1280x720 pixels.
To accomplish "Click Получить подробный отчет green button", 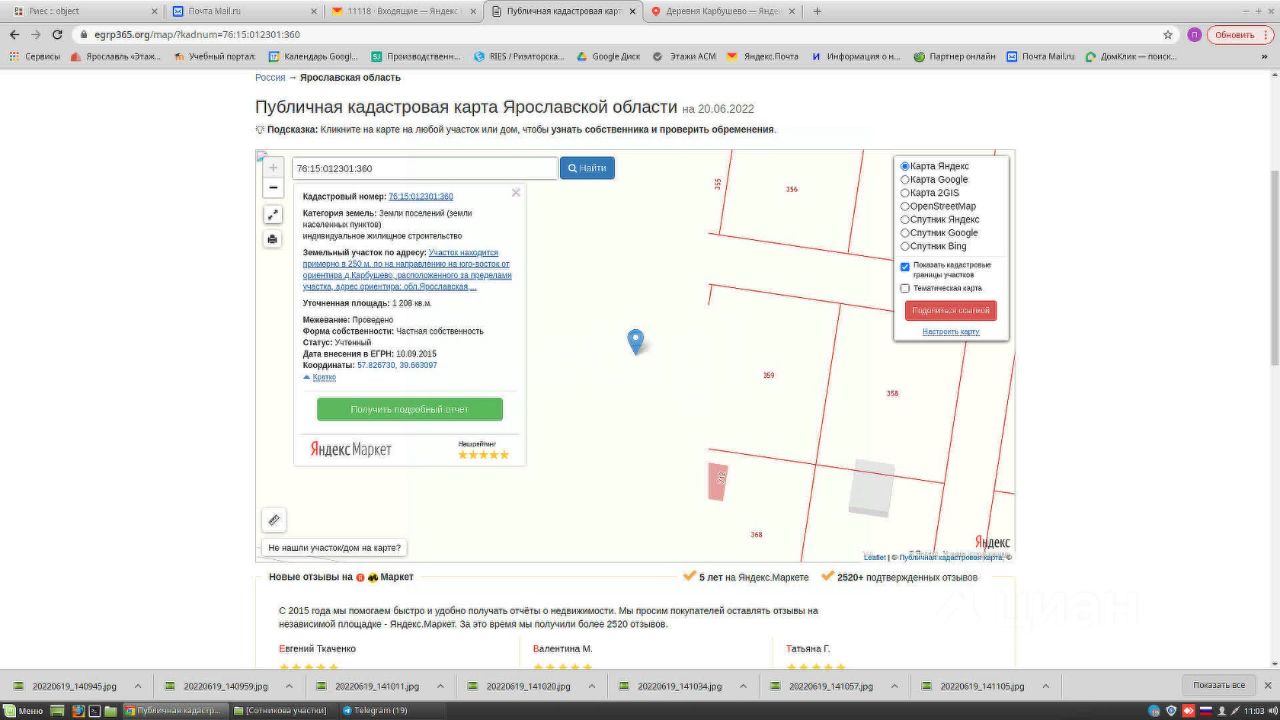I will [x=410, y=409].
